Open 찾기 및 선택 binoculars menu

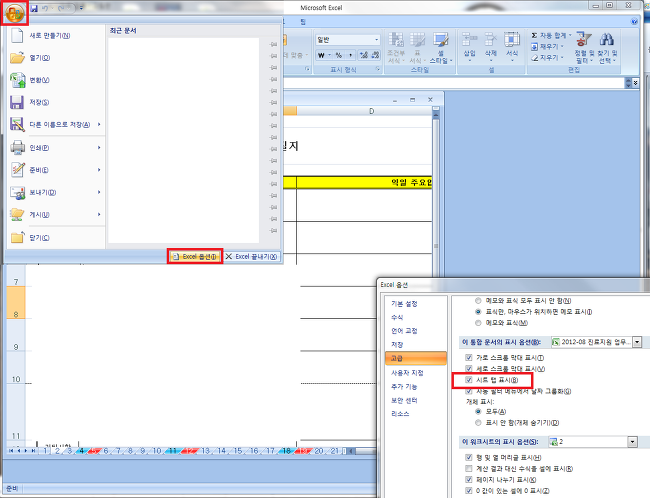point(607,48)
